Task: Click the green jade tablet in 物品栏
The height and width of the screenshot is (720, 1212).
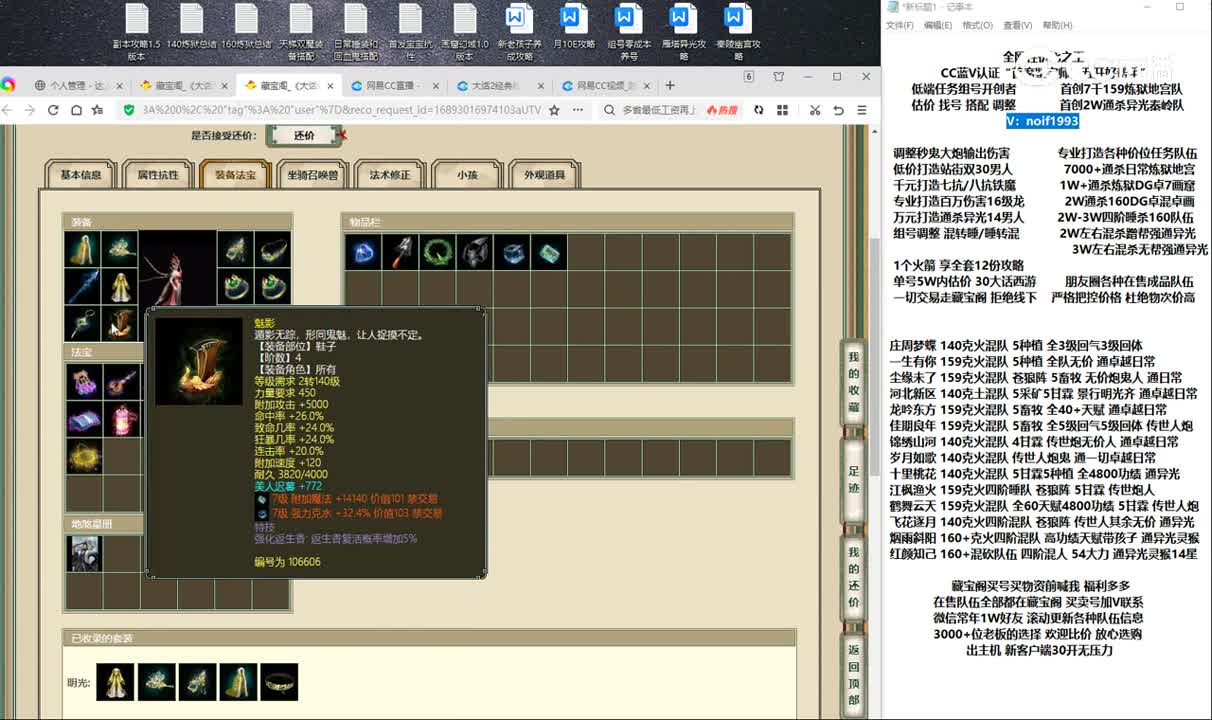Action: pos(549,252)
